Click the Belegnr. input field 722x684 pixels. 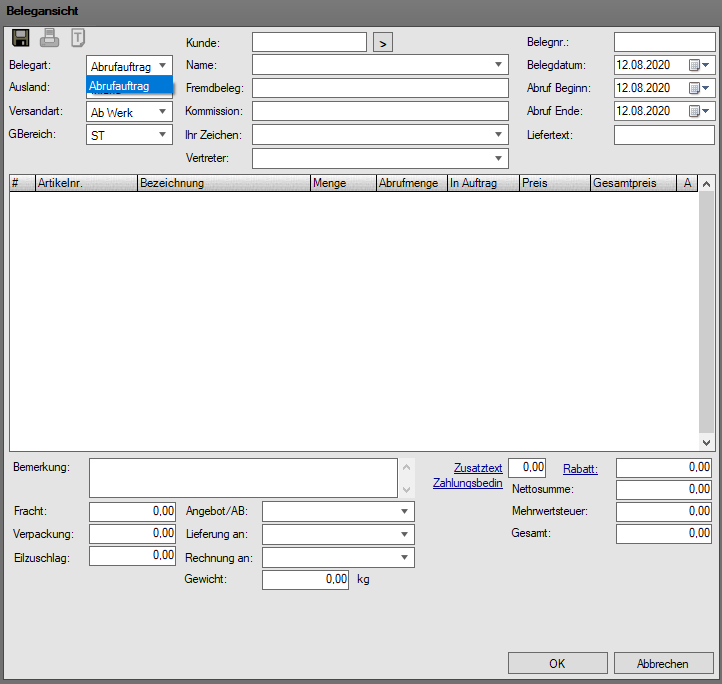[x=664, y=42]
